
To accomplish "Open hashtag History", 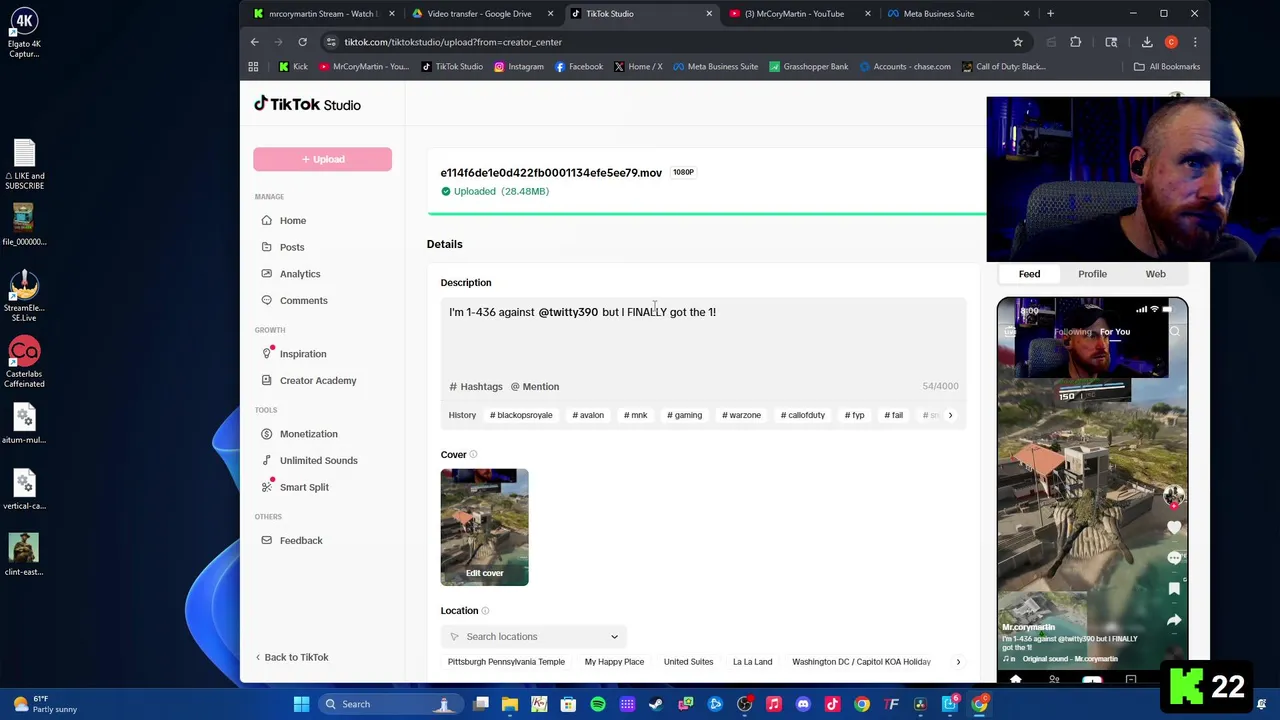I will 462,415.
